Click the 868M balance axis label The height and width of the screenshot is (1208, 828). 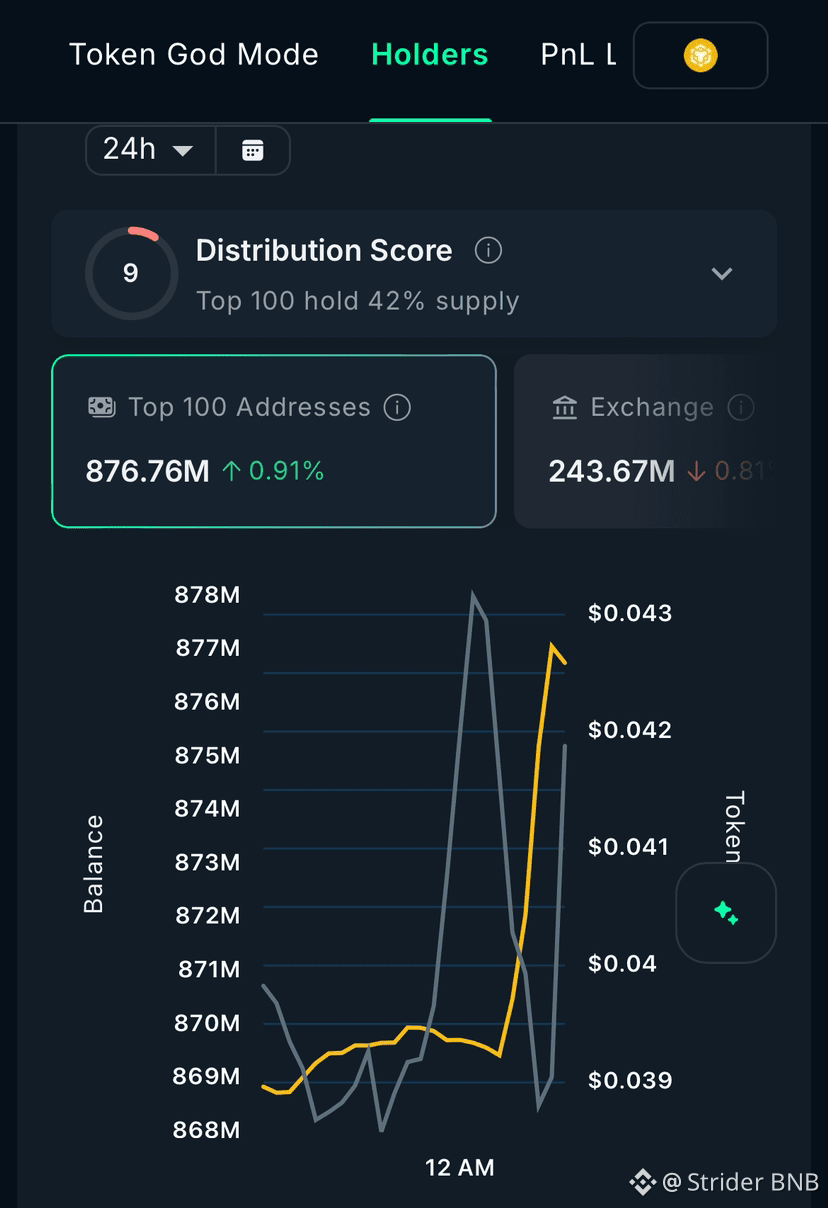click(207, 1130)
